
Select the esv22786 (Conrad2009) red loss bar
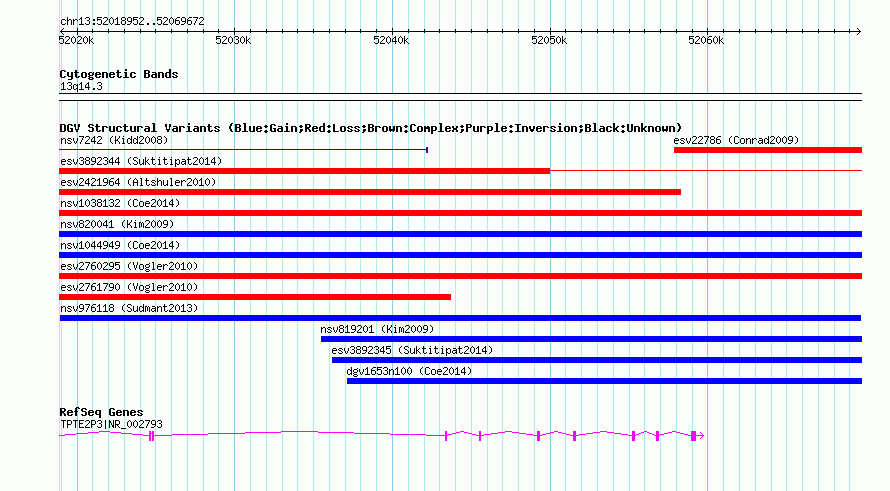coord(767,150)
